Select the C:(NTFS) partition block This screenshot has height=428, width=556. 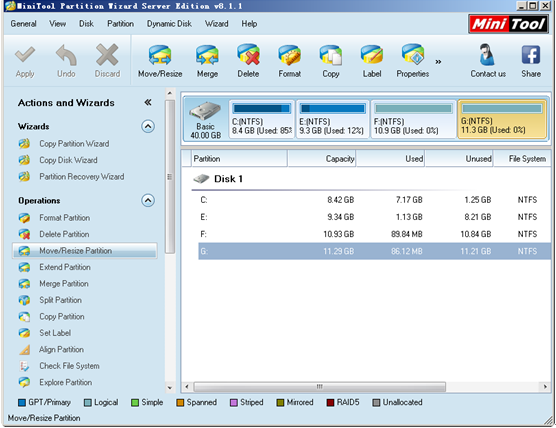point(262,119)
